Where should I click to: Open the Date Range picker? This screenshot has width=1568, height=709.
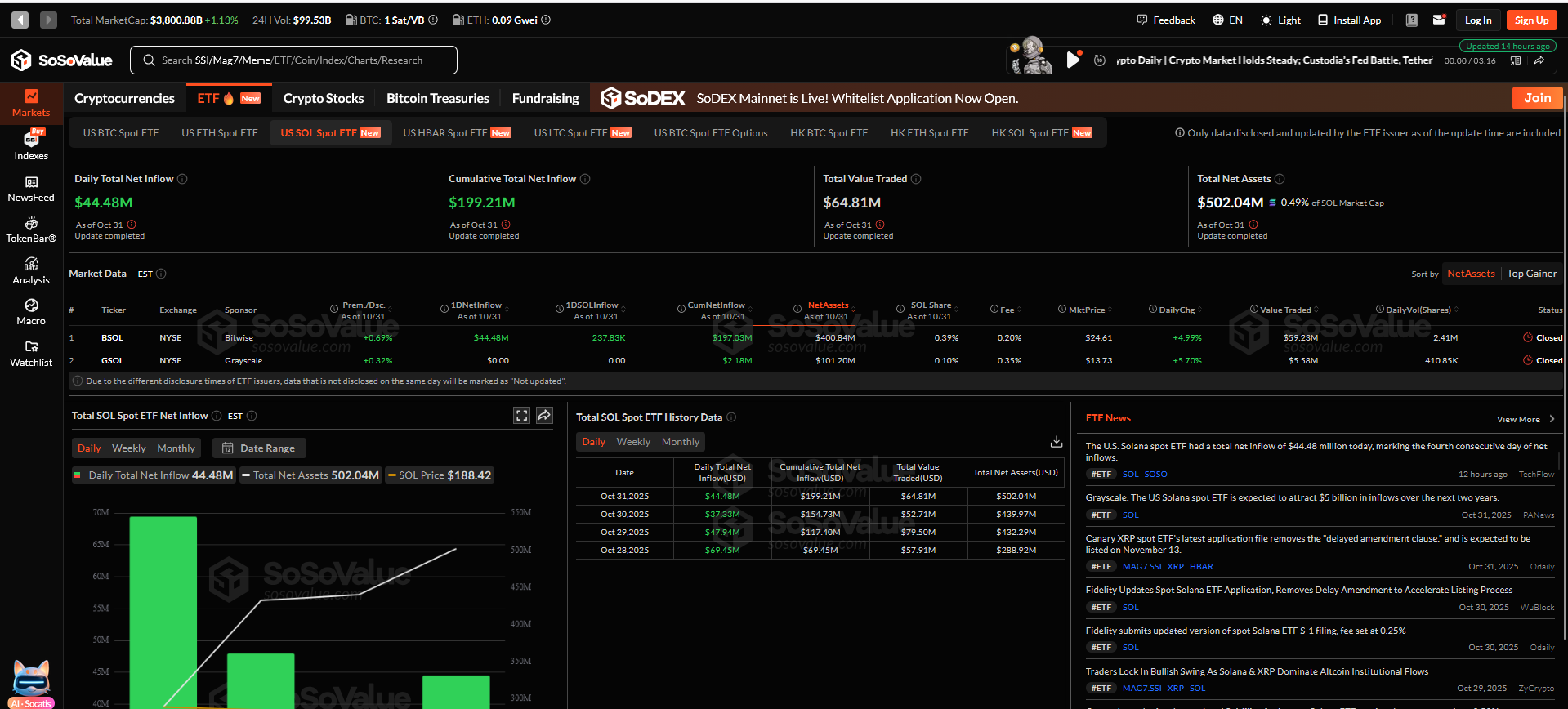pyautogui.click(x=259, y=448)
